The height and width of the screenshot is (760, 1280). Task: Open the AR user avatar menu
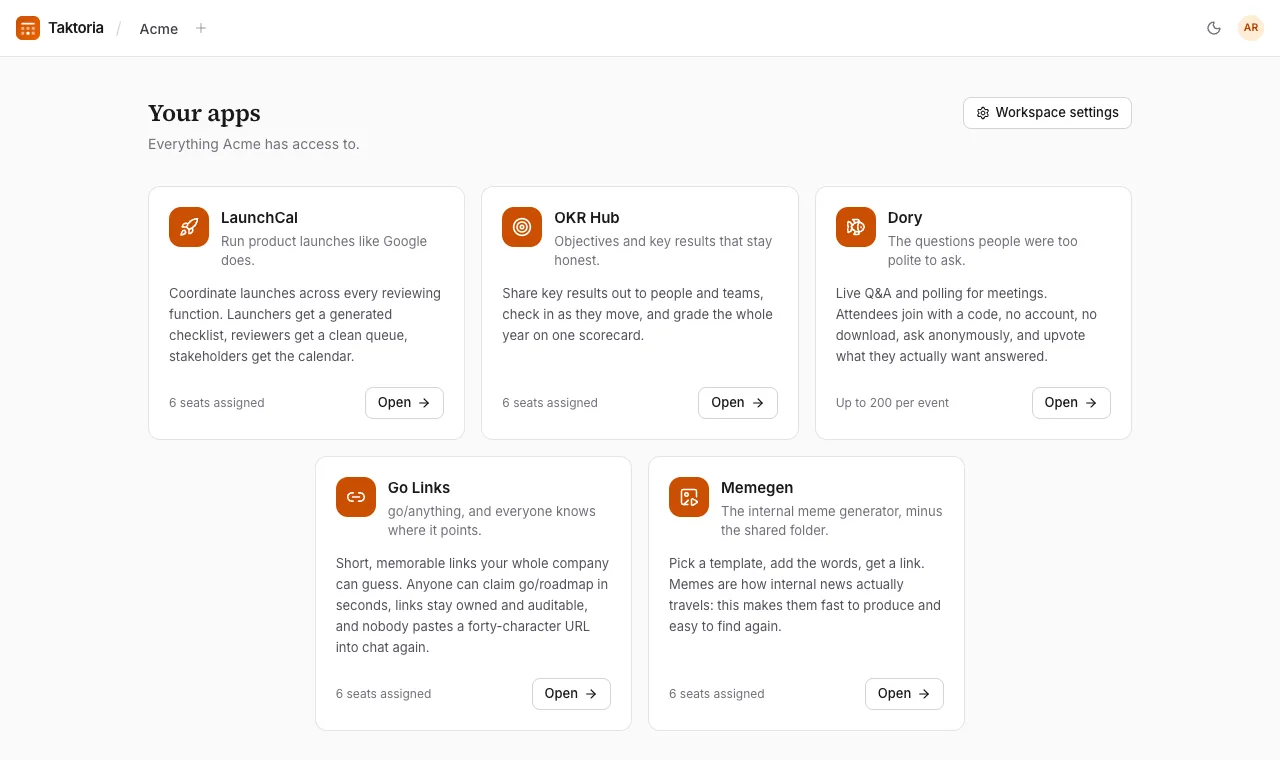pos(1251,28)
